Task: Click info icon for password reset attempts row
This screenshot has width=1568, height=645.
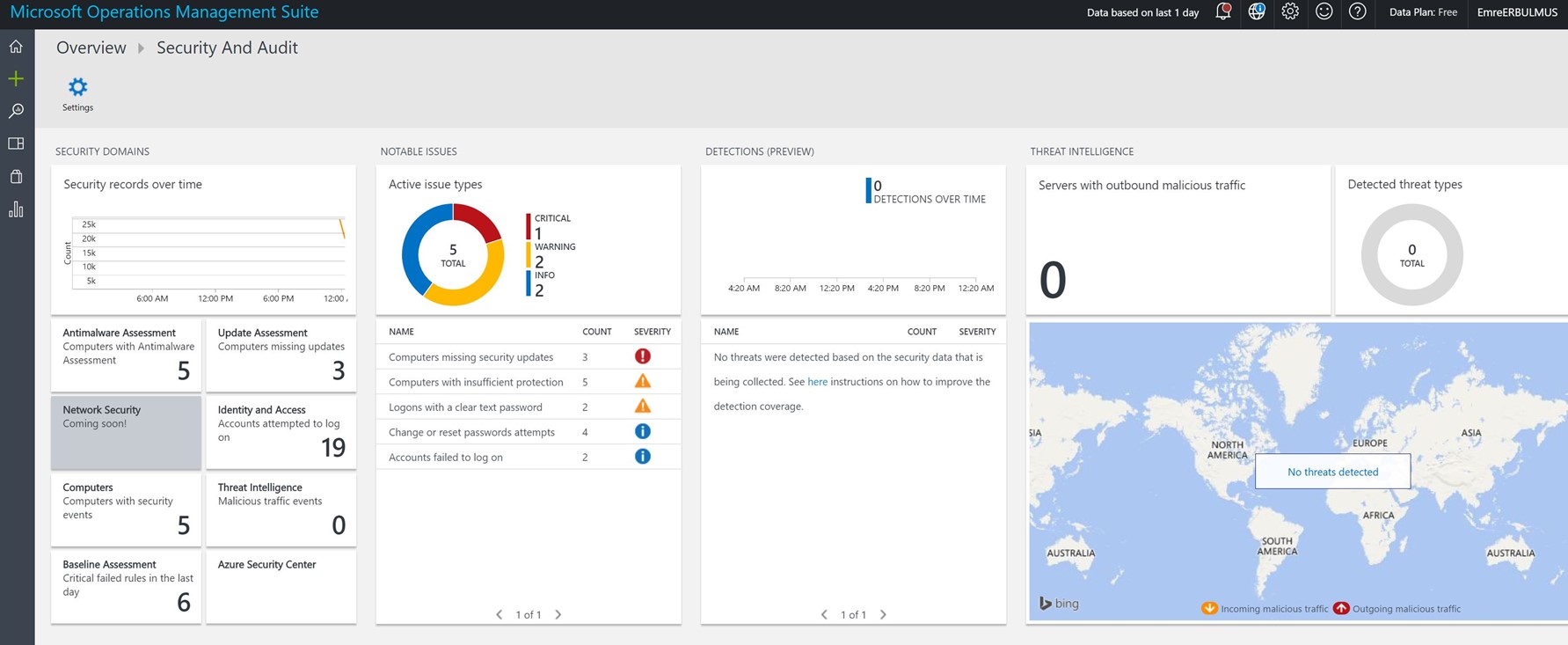Action: [x=643, y=431]
